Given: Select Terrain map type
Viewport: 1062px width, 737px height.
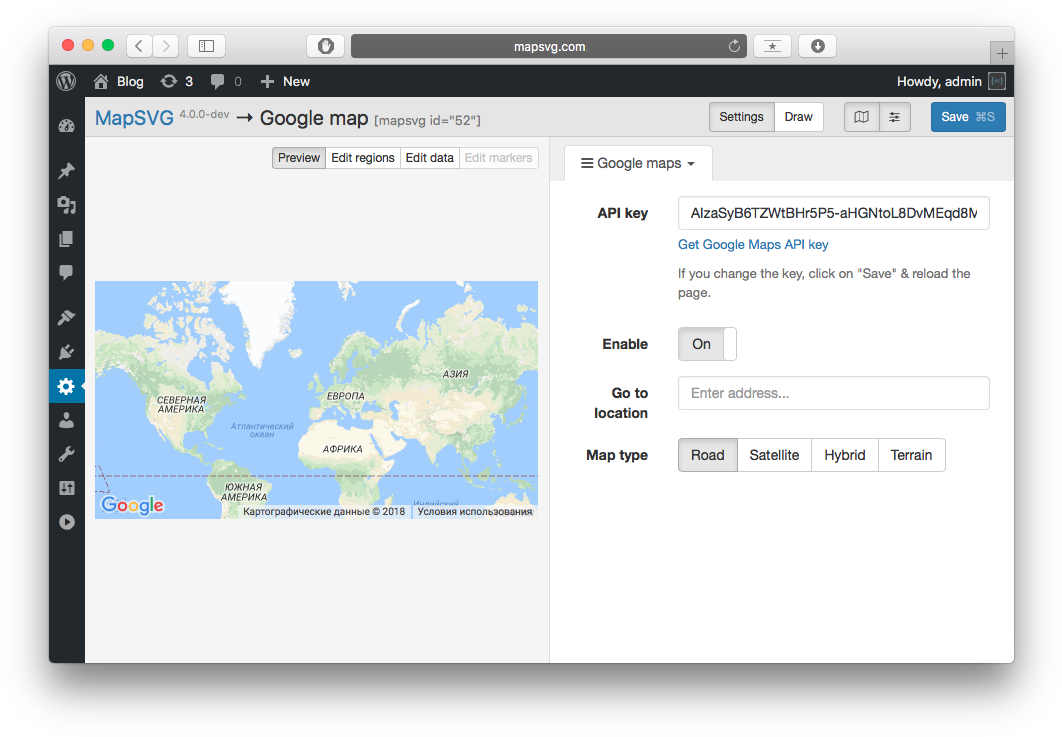Looking at the screenshot, I should 911,455.
